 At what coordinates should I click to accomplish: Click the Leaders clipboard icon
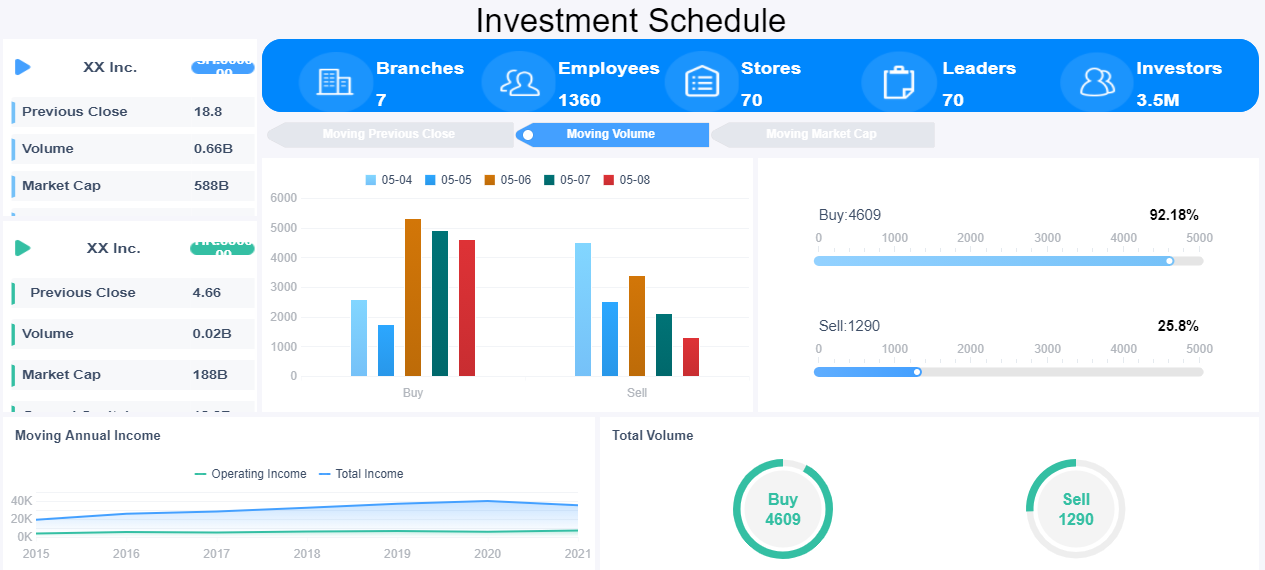click(x=898, y=82)
